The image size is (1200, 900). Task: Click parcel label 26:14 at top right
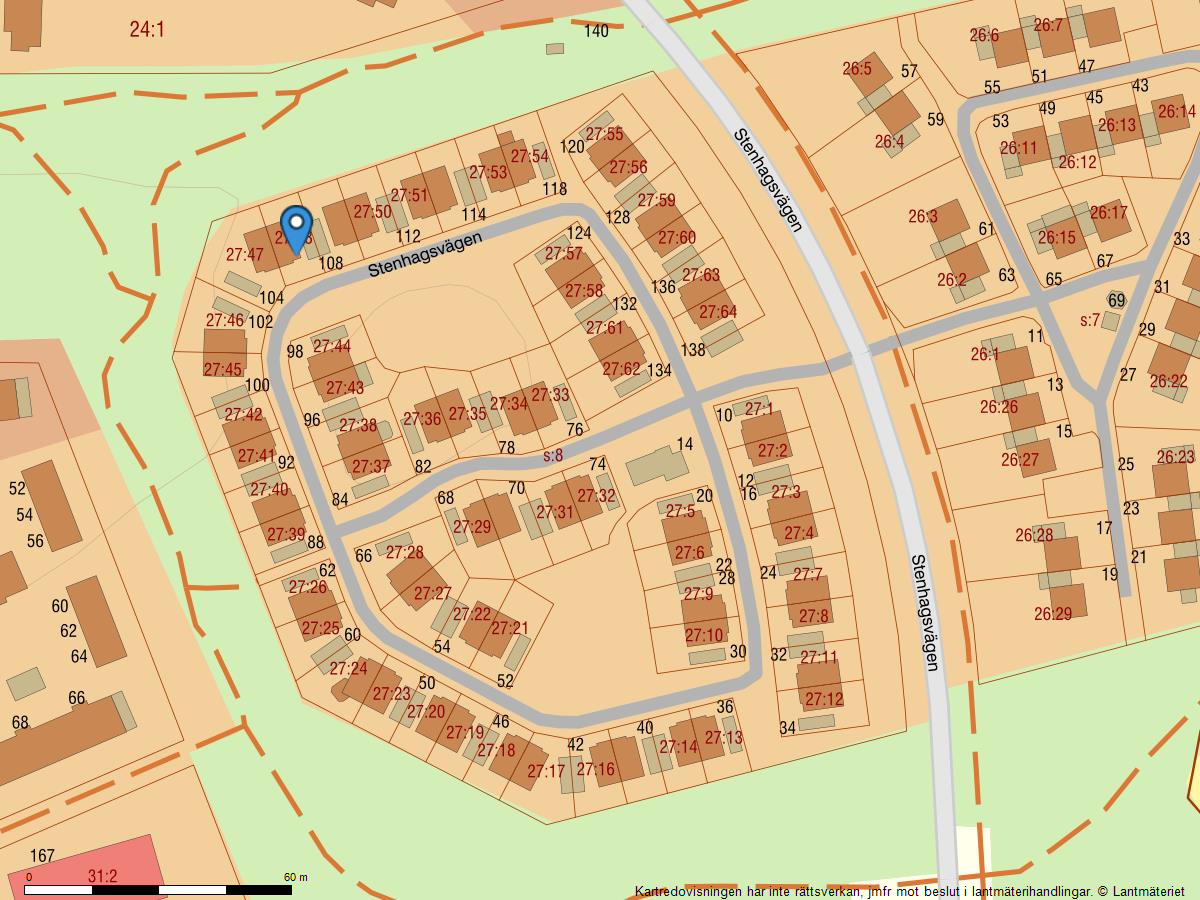coord(1175,110)
